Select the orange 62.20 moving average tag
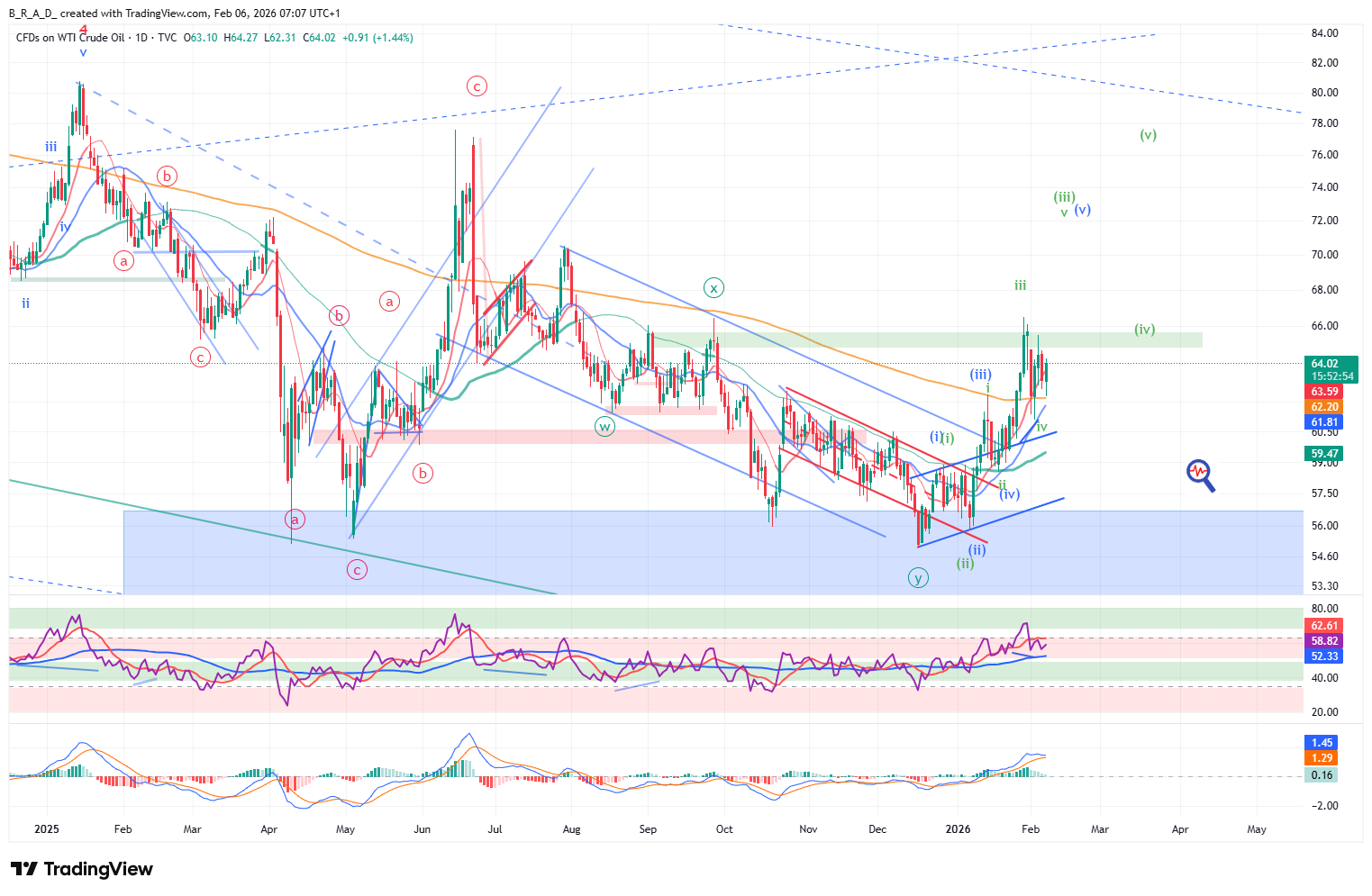Viewport: 1372px width, 896px height. (1324, 407)
